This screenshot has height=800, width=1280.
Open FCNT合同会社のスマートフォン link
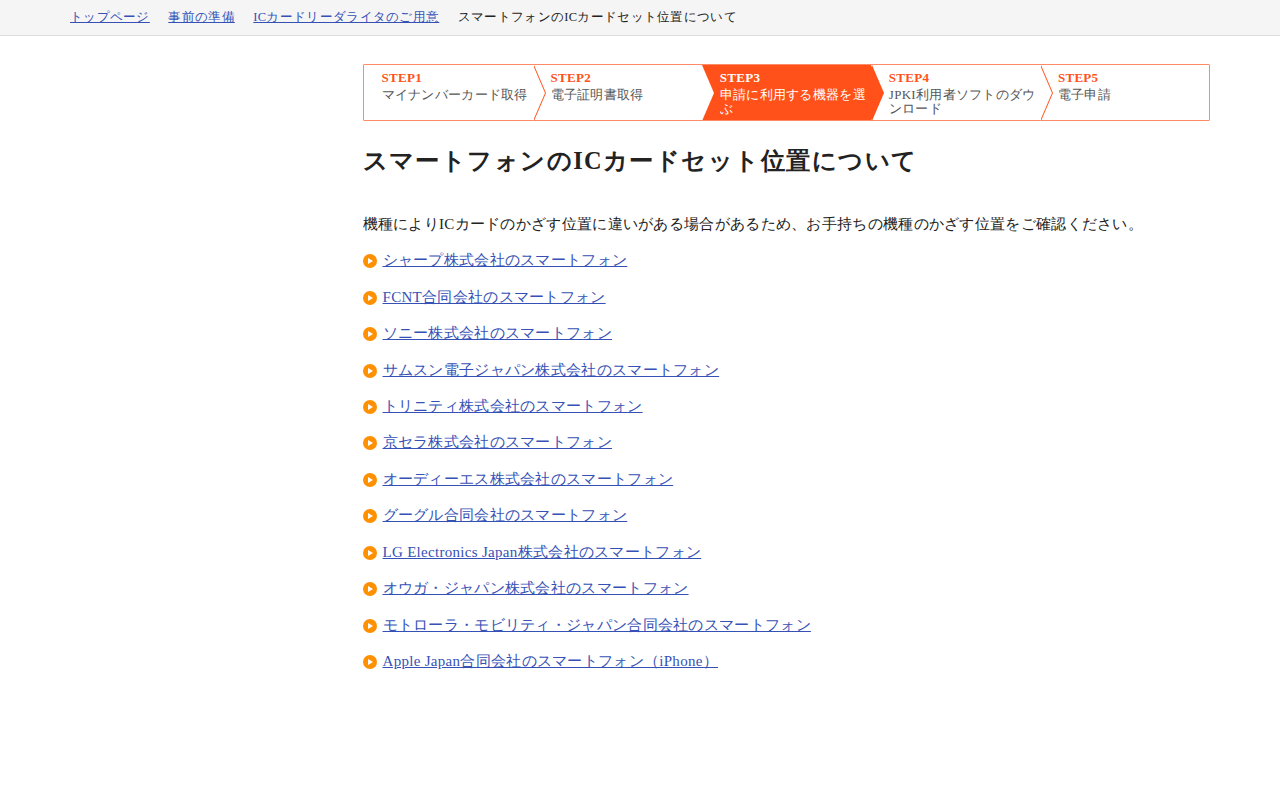point(494,297)
